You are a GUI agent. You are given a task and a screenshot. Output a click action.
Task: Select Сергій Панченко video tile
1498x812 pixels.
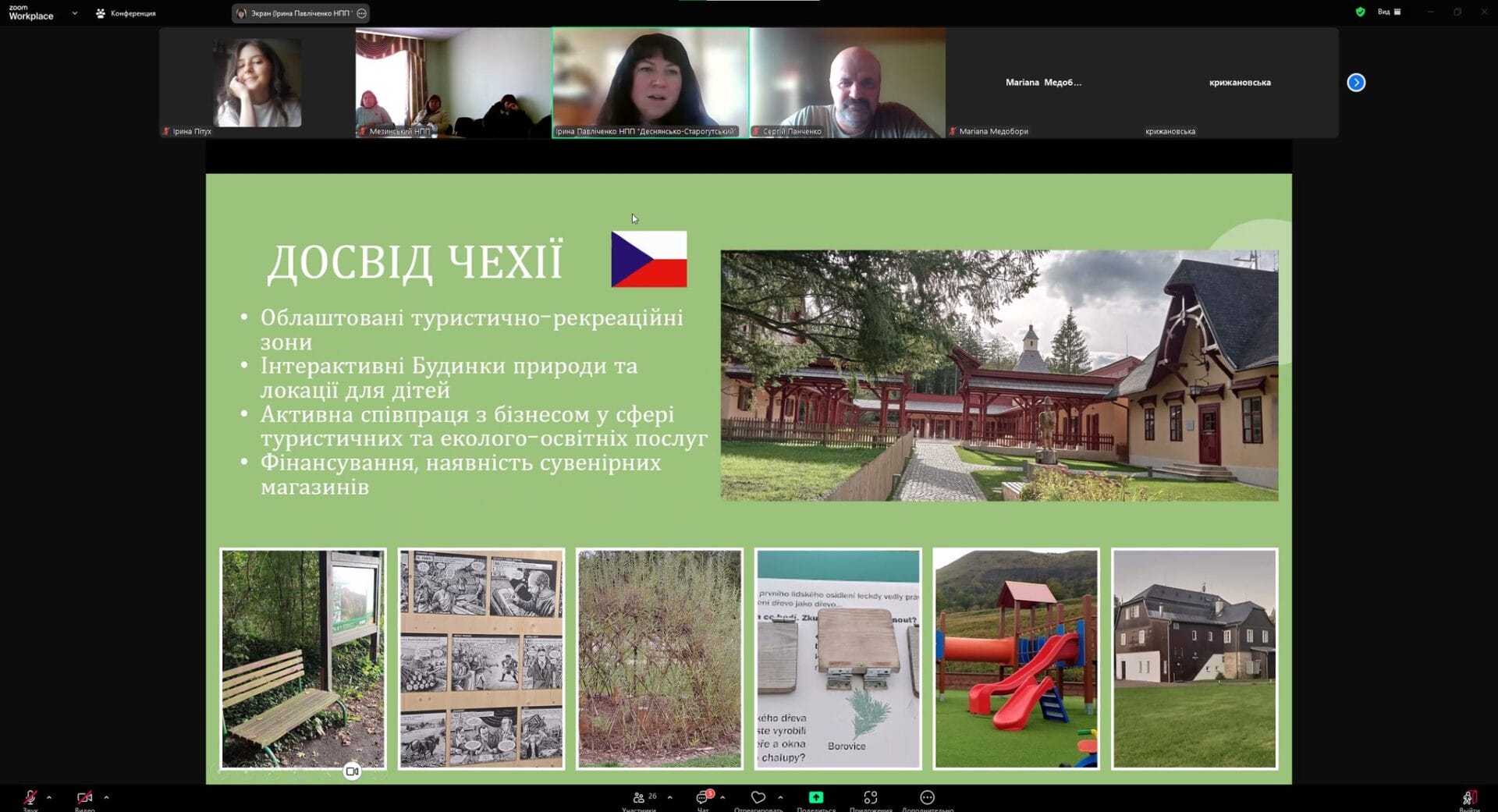[847, 83]
